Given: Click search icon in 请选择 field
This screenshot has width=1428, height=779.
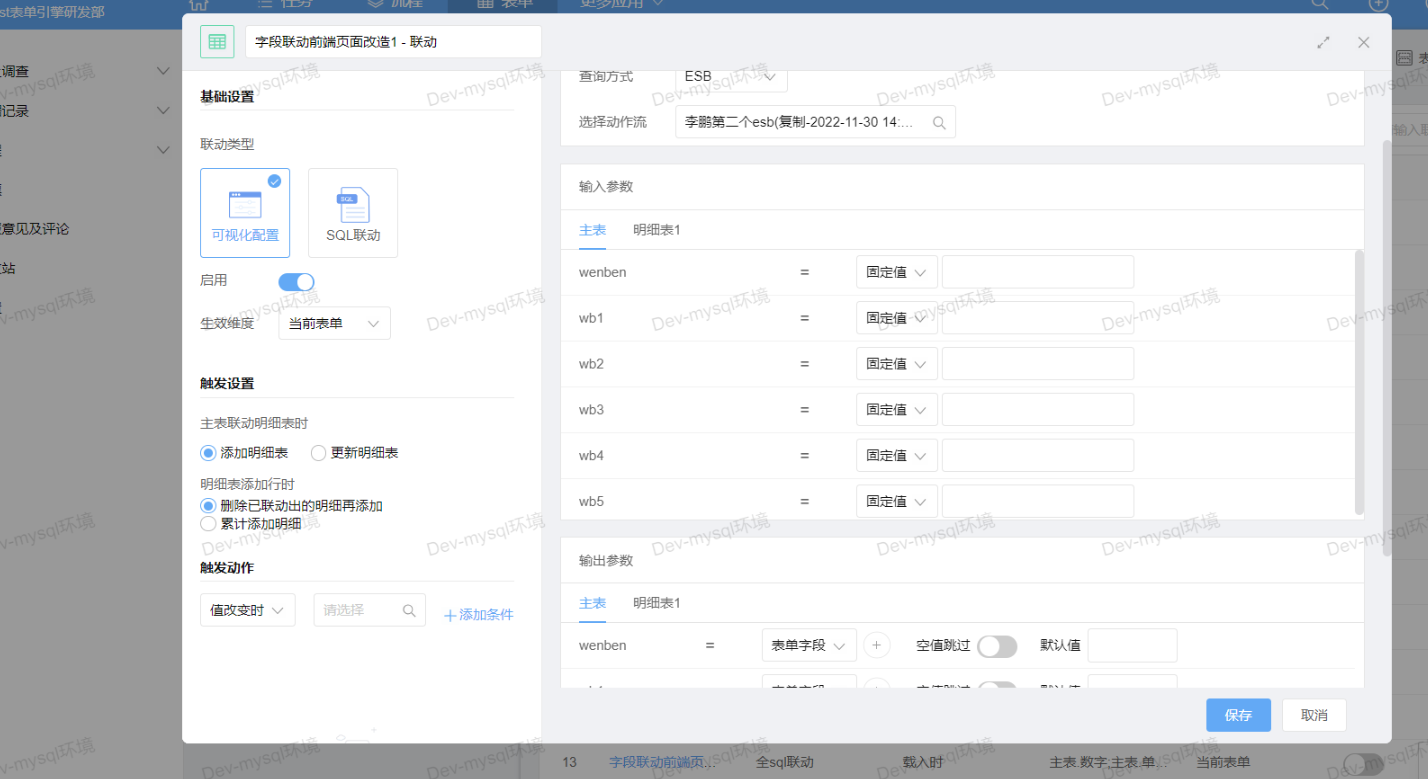Looking at the screenshot, I should coord(409,610).
